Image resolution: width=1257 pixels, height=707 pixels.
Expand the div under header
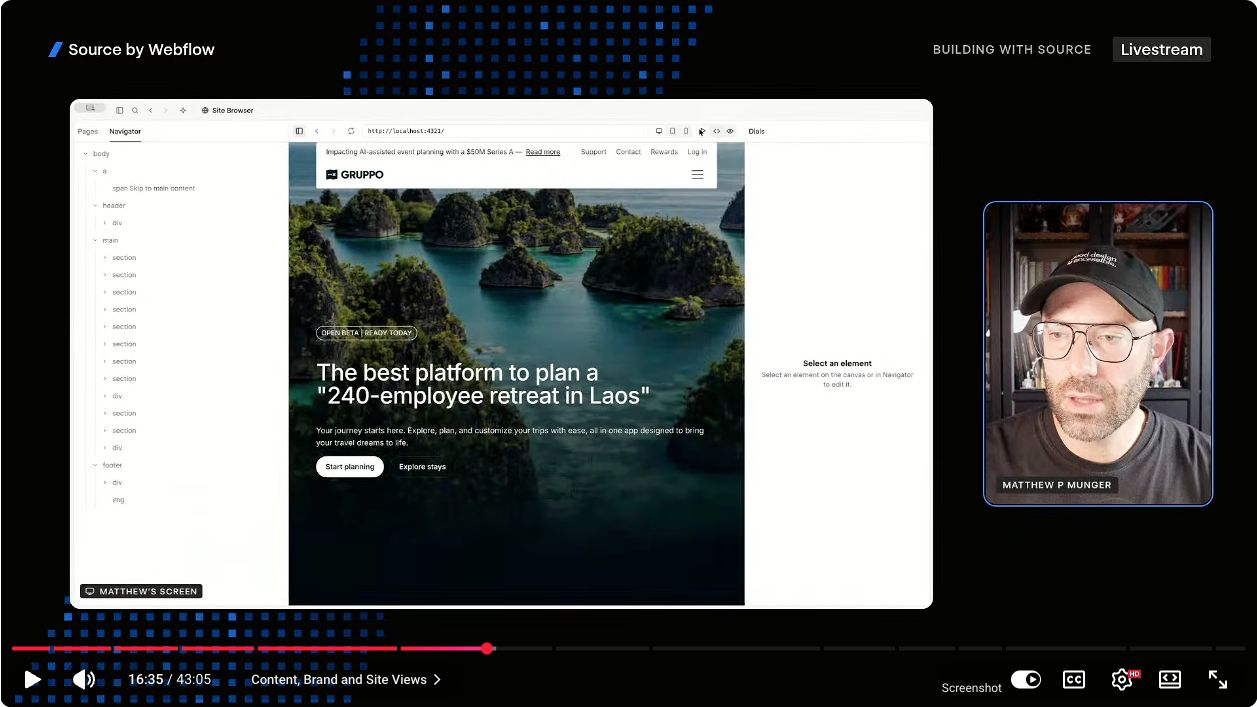point(105,223)
